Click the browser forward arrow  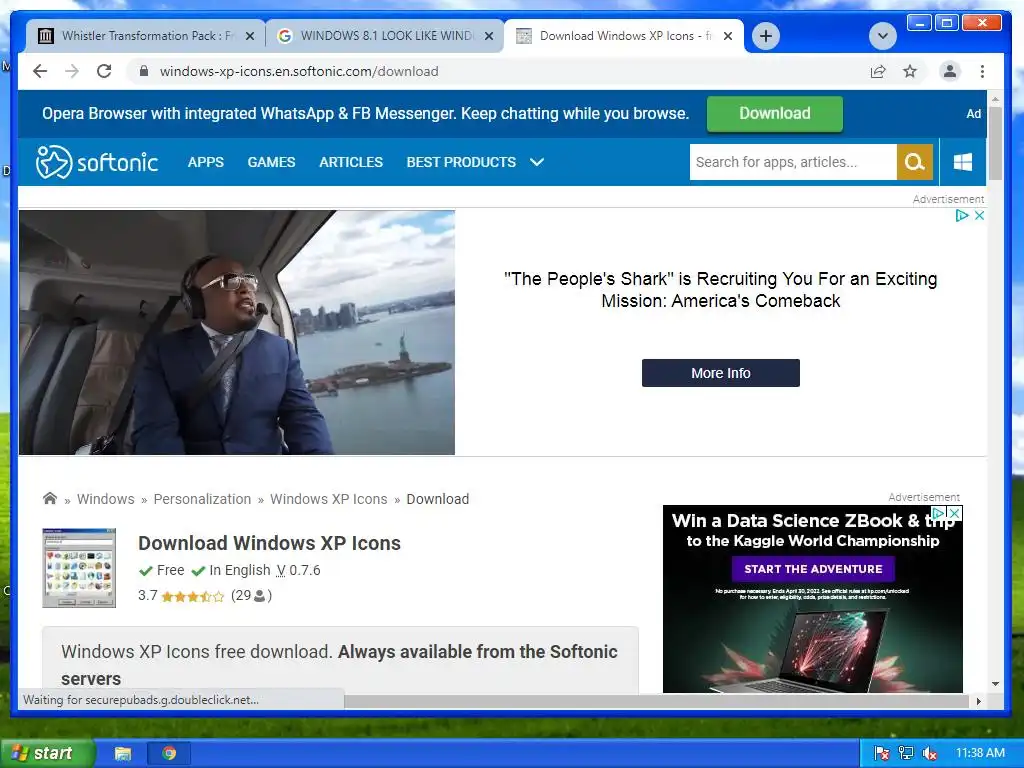[72, 71]
